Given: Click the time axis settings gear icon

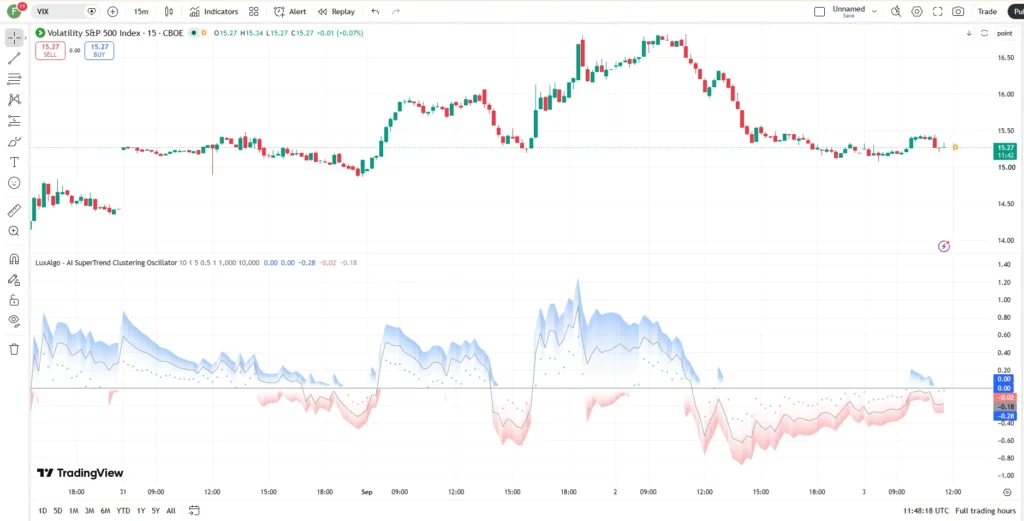Looking at the screenshot, I should point(1007,492).
